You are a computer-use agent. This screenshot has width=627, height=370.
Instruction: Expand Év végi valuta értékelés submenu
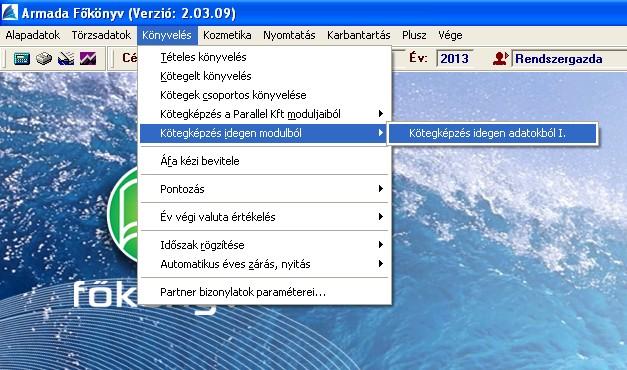point(264,217)
